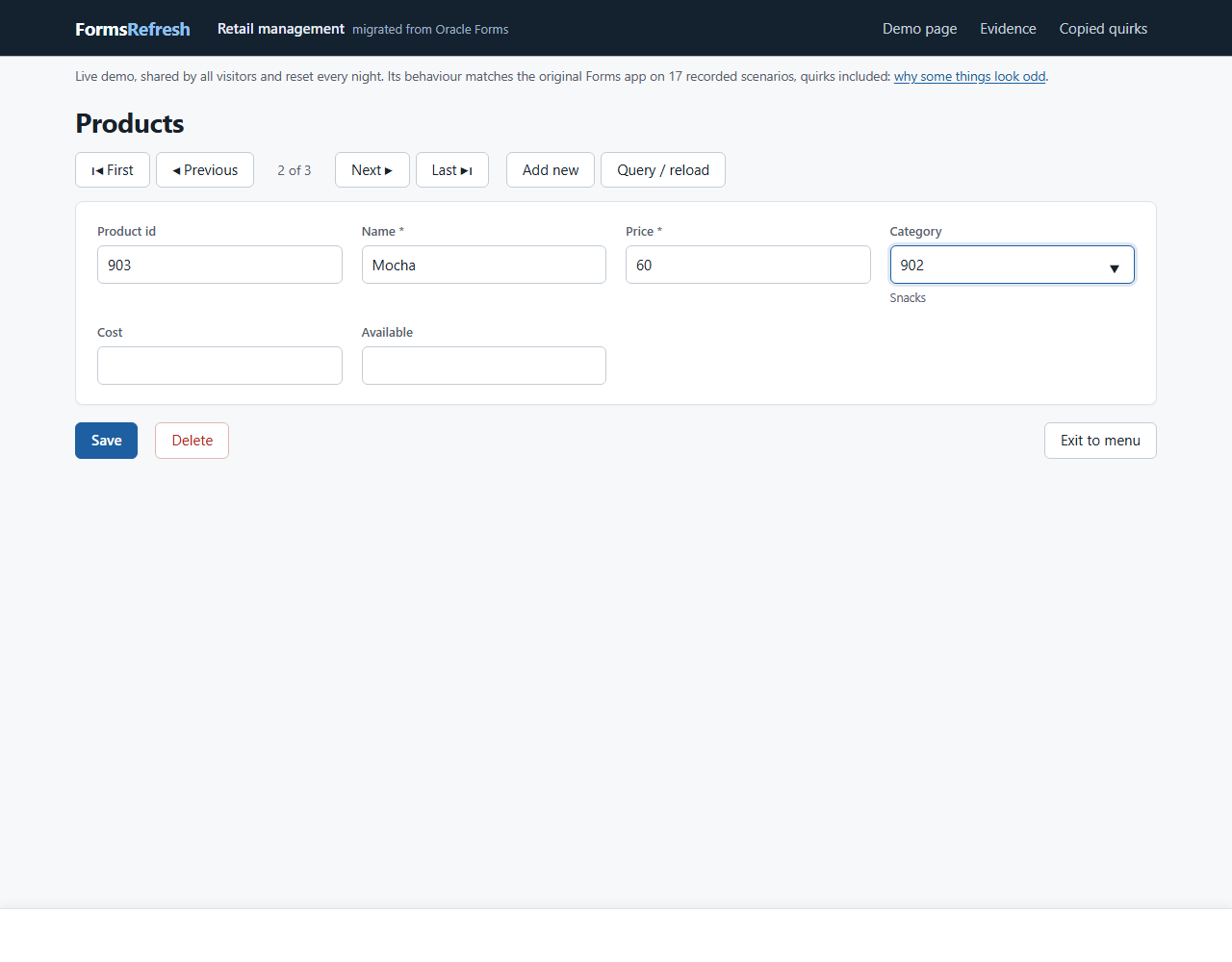Click the 'Snacks' category hint text
The image size is (1232, 962).
[908, 298]
